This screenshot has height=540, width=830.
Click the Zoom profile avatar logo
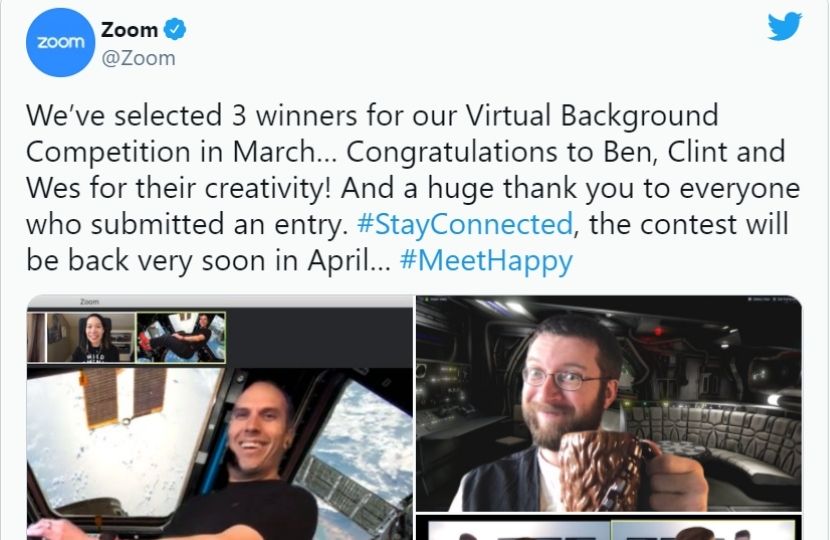point(60,42)
